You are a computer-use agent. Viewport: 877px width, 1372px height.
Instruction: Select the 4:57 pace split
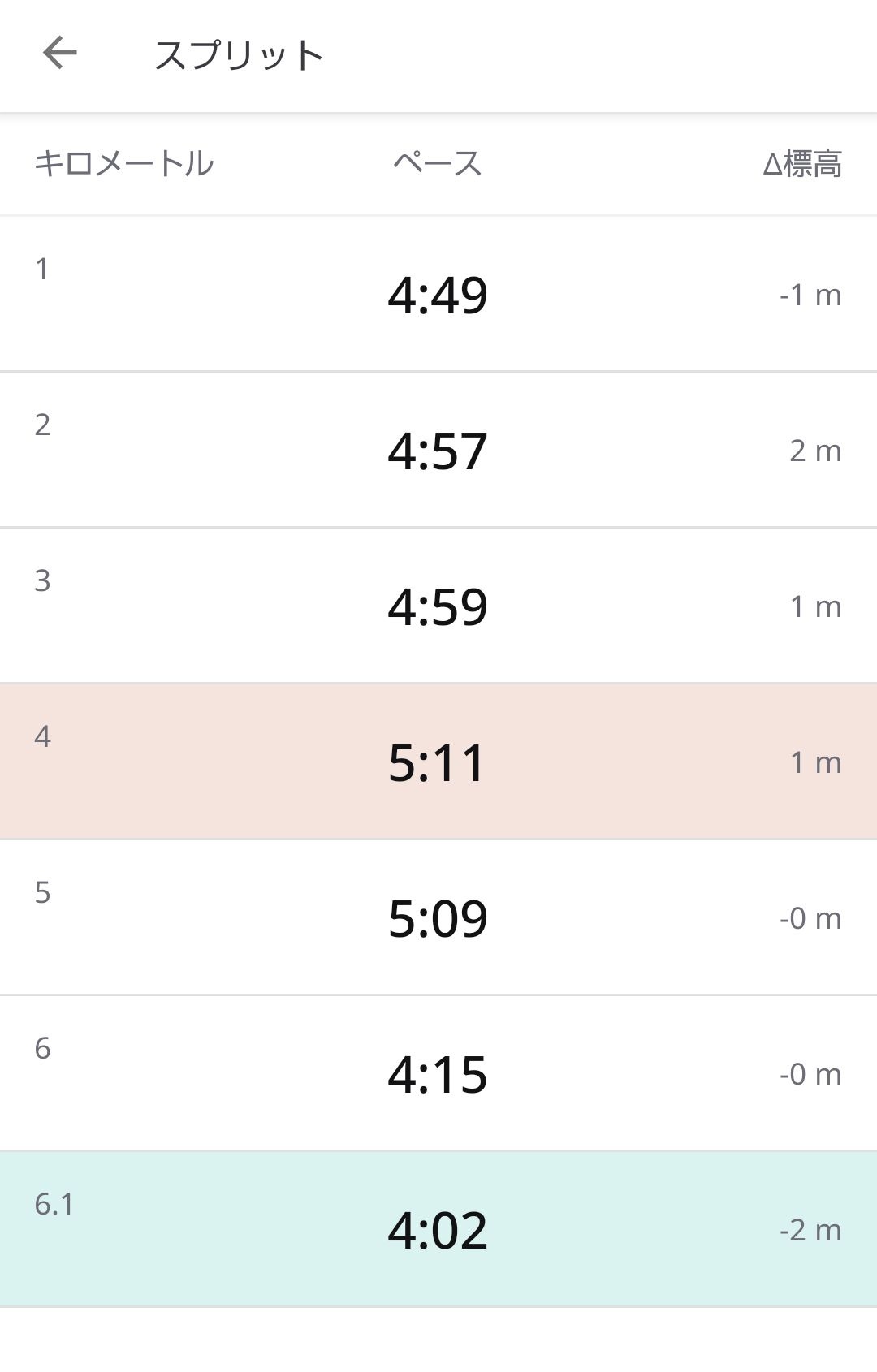438,451
